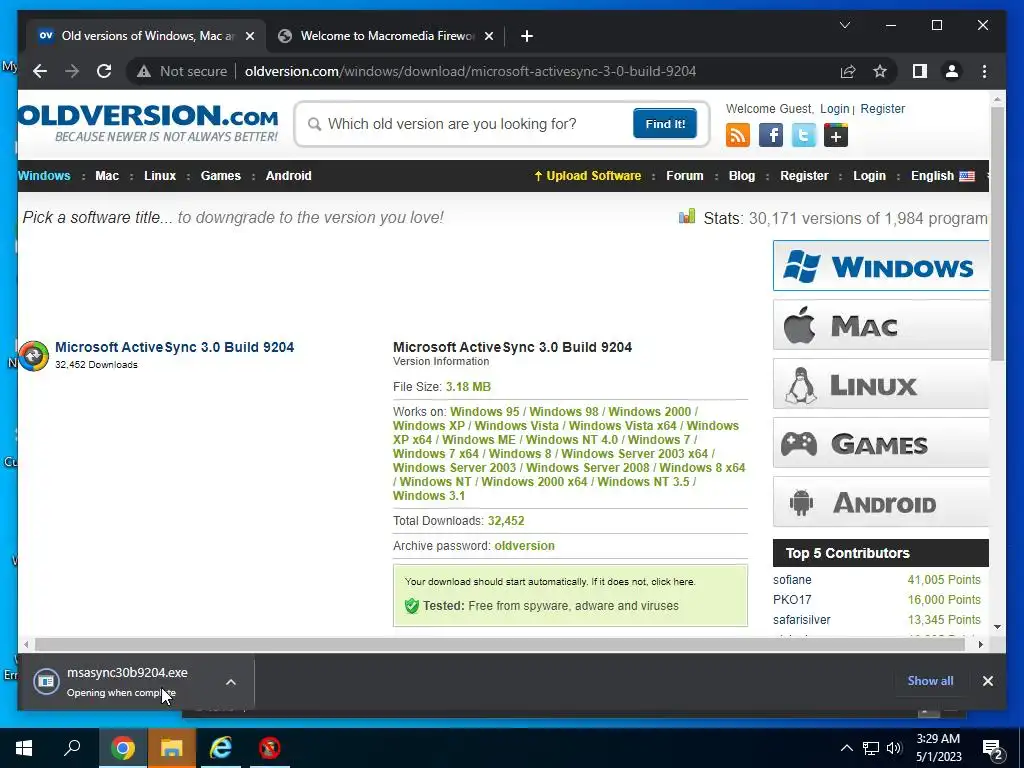
Task: Select Windows in the navigation bar
Action: click(44, 176)
